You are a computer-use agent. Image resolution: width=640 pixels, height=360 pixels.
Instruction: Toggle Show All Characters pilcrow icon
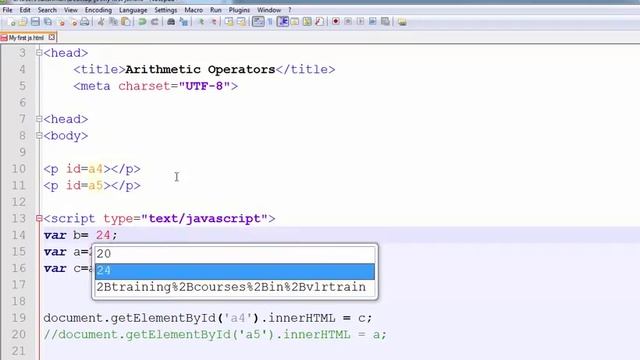[270, 22]
